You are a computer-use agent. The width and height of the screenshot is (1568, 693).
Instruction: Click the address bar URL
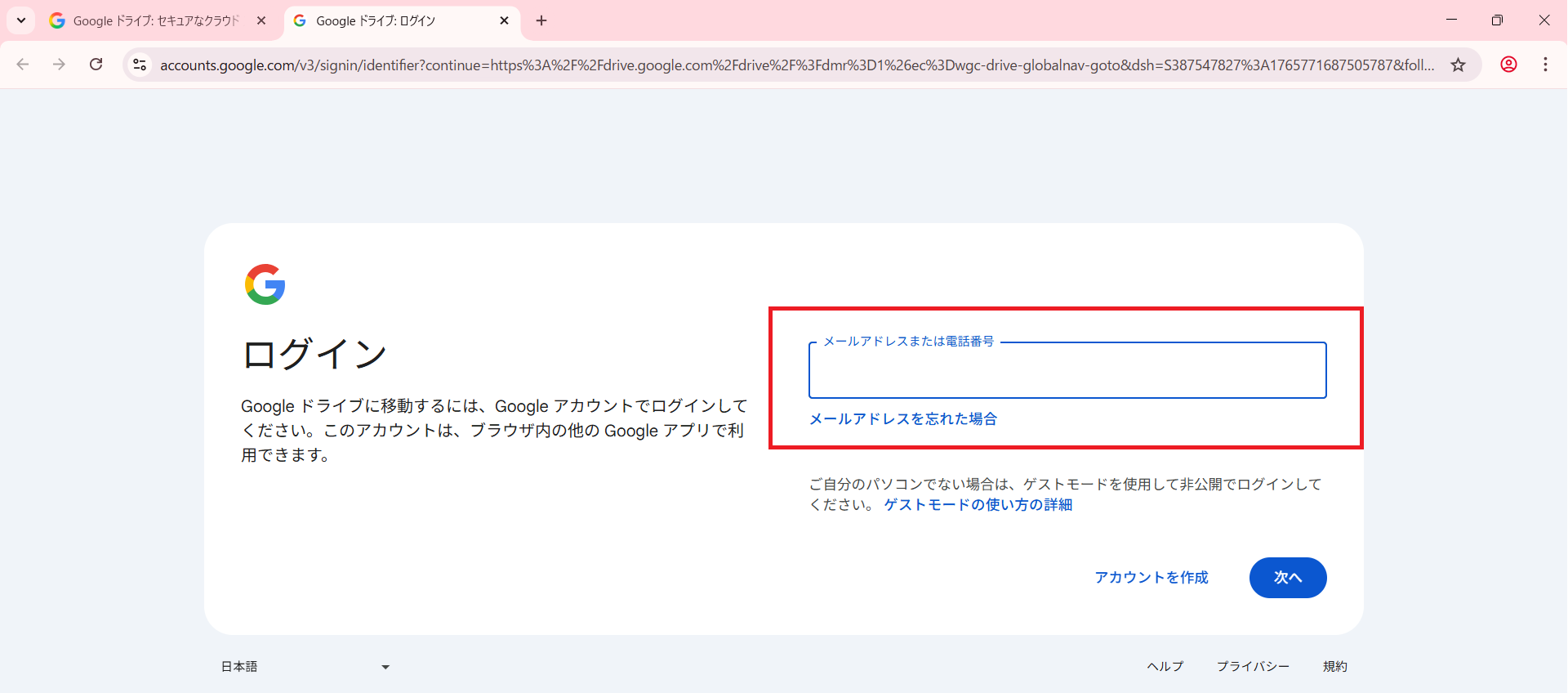(x=797, y=65)
